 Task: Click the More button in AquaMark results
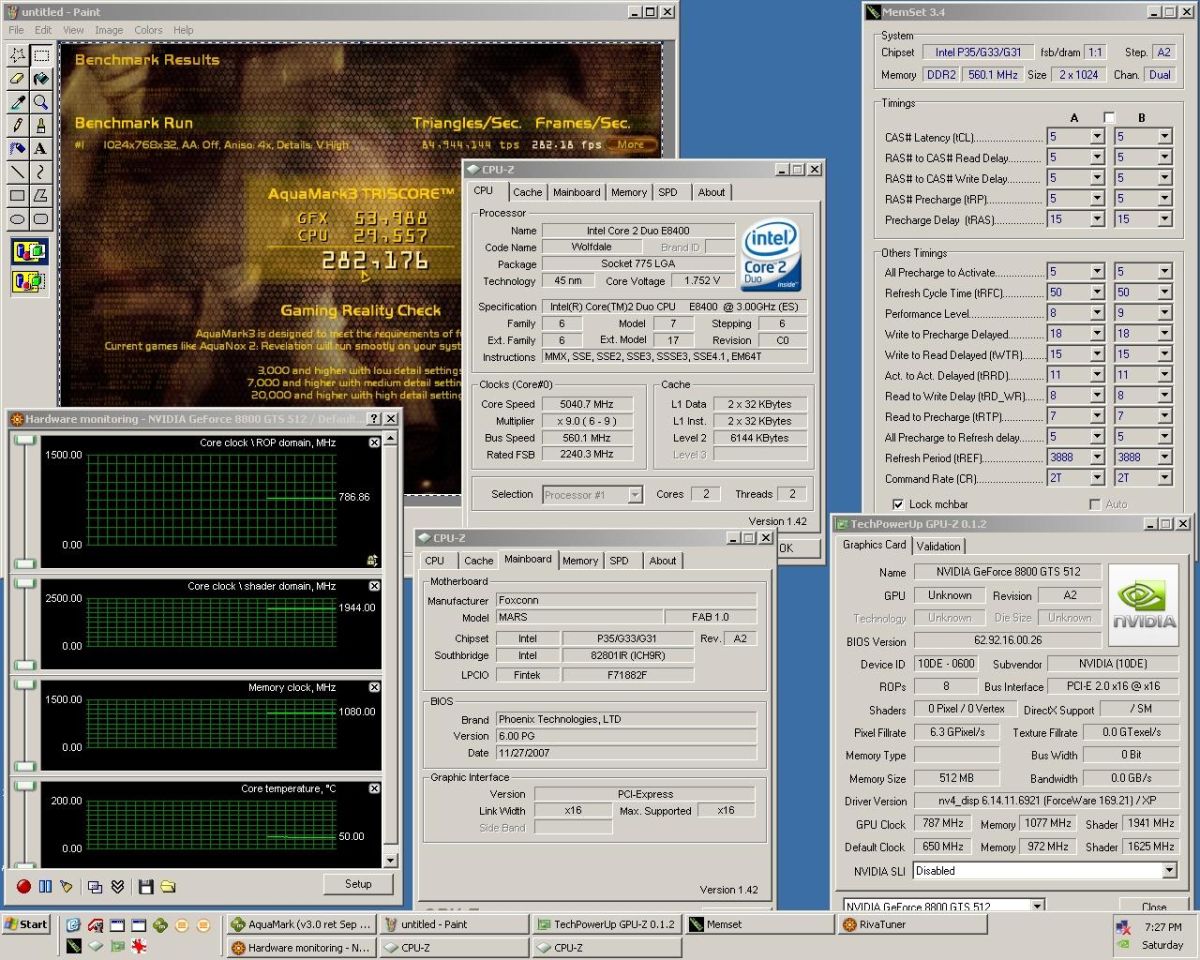click(631, 145)
